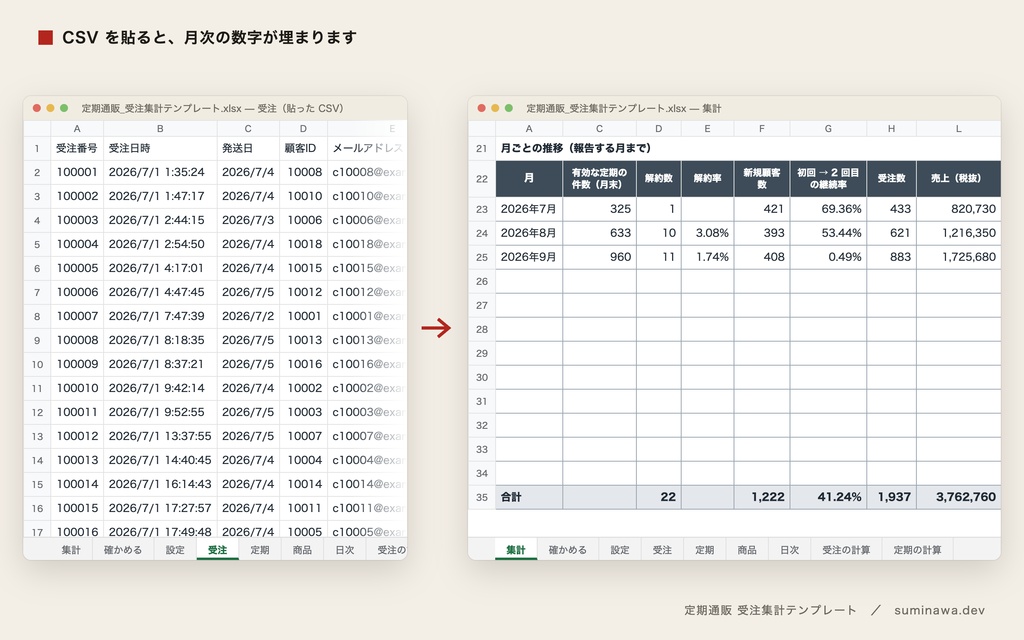
Task: Select the 960 active subscriptions cell
Action: coord(600,257)
